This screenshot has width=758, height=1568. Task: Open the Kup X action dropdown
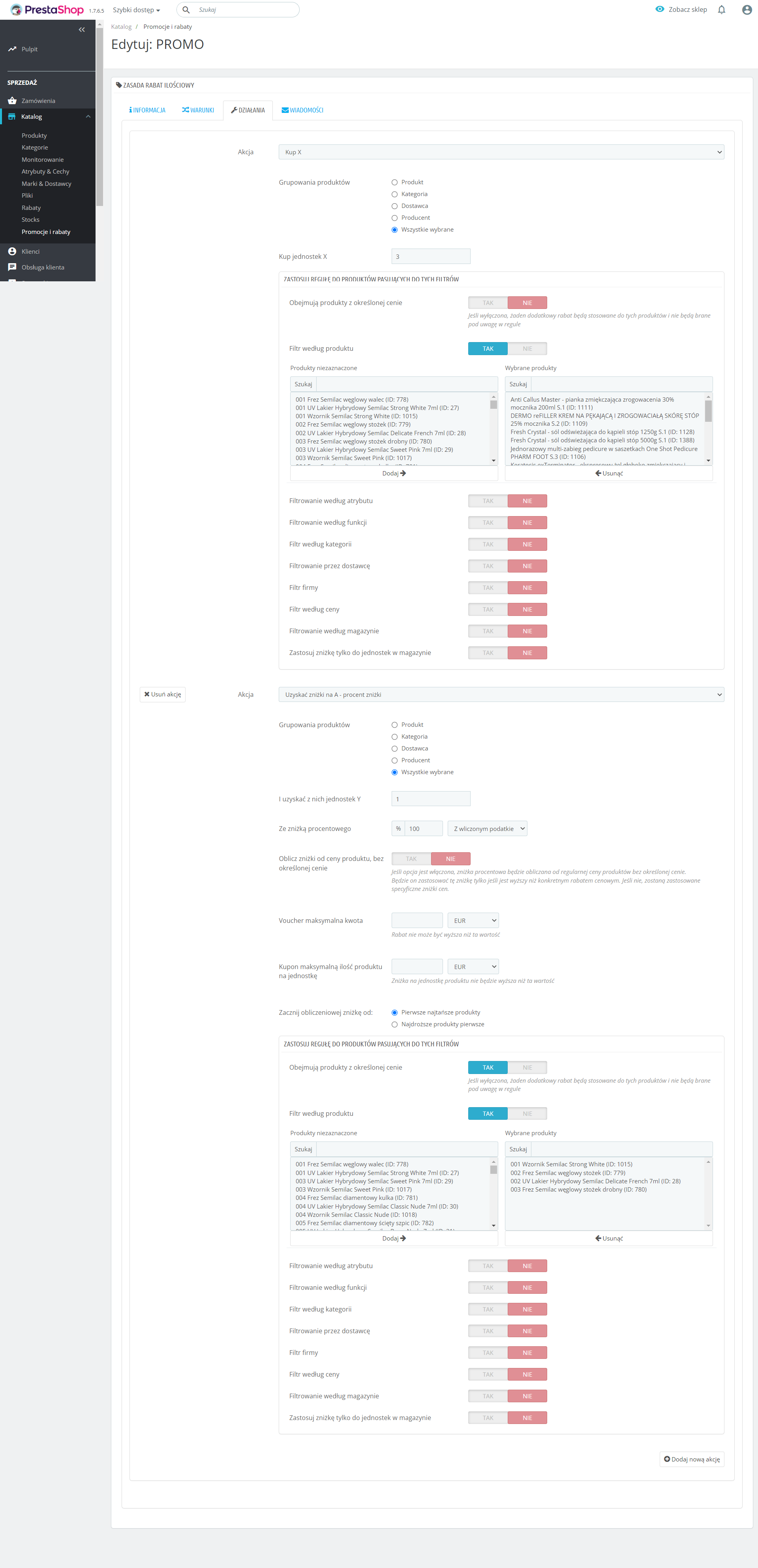[501, 152]
